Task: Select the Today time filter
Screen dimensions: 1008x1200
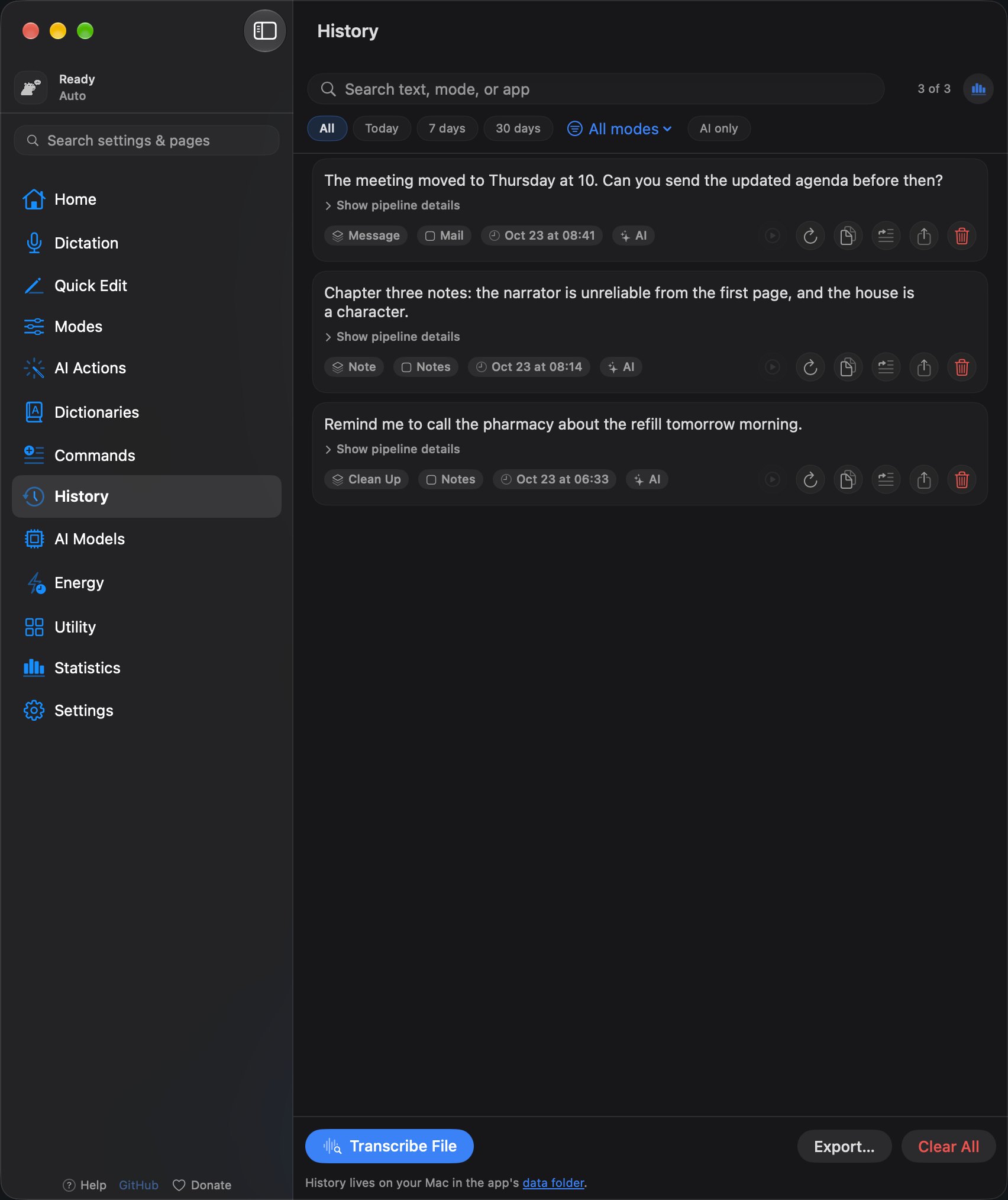Action: pyautogui.click(x=382, y=128)
